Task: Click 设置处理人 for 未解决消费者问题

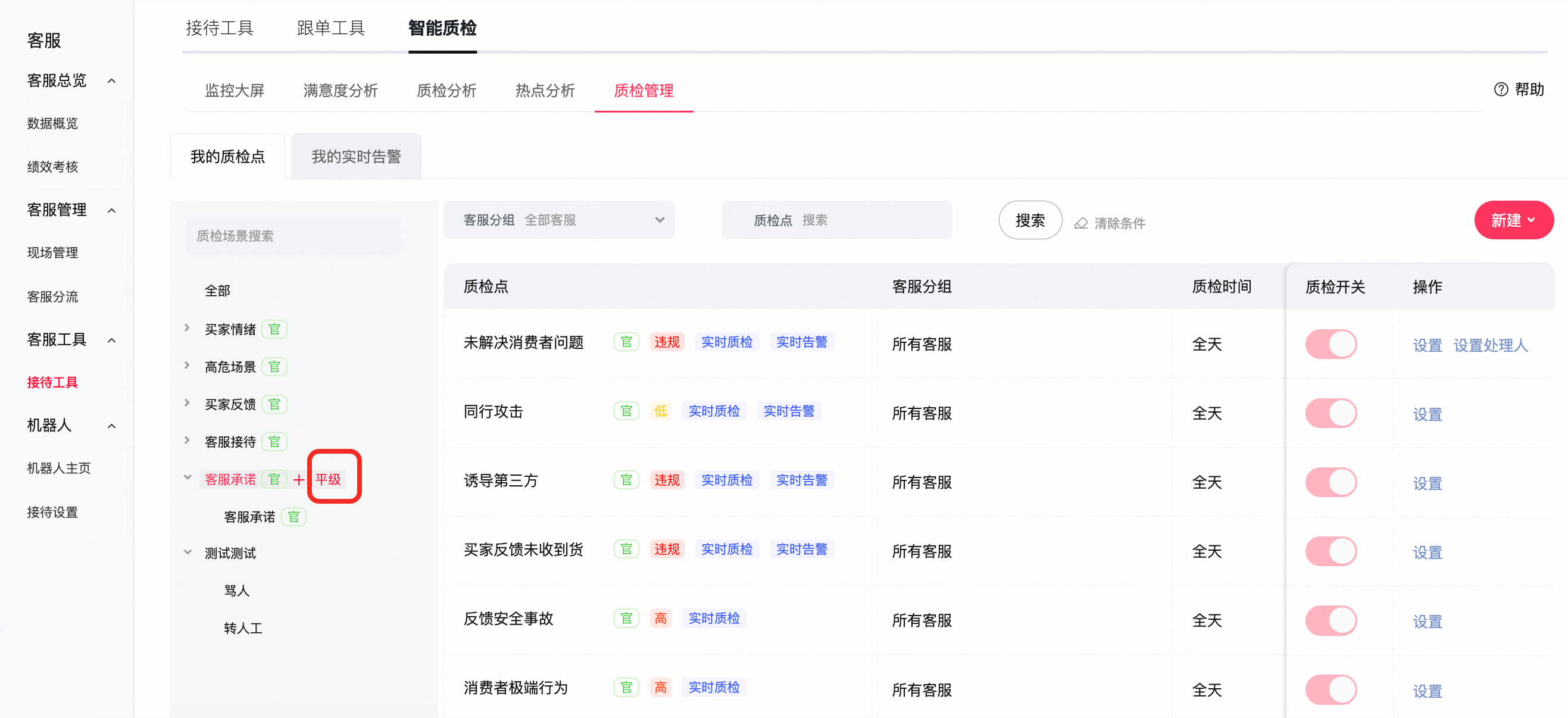Action: (1490, 345)
